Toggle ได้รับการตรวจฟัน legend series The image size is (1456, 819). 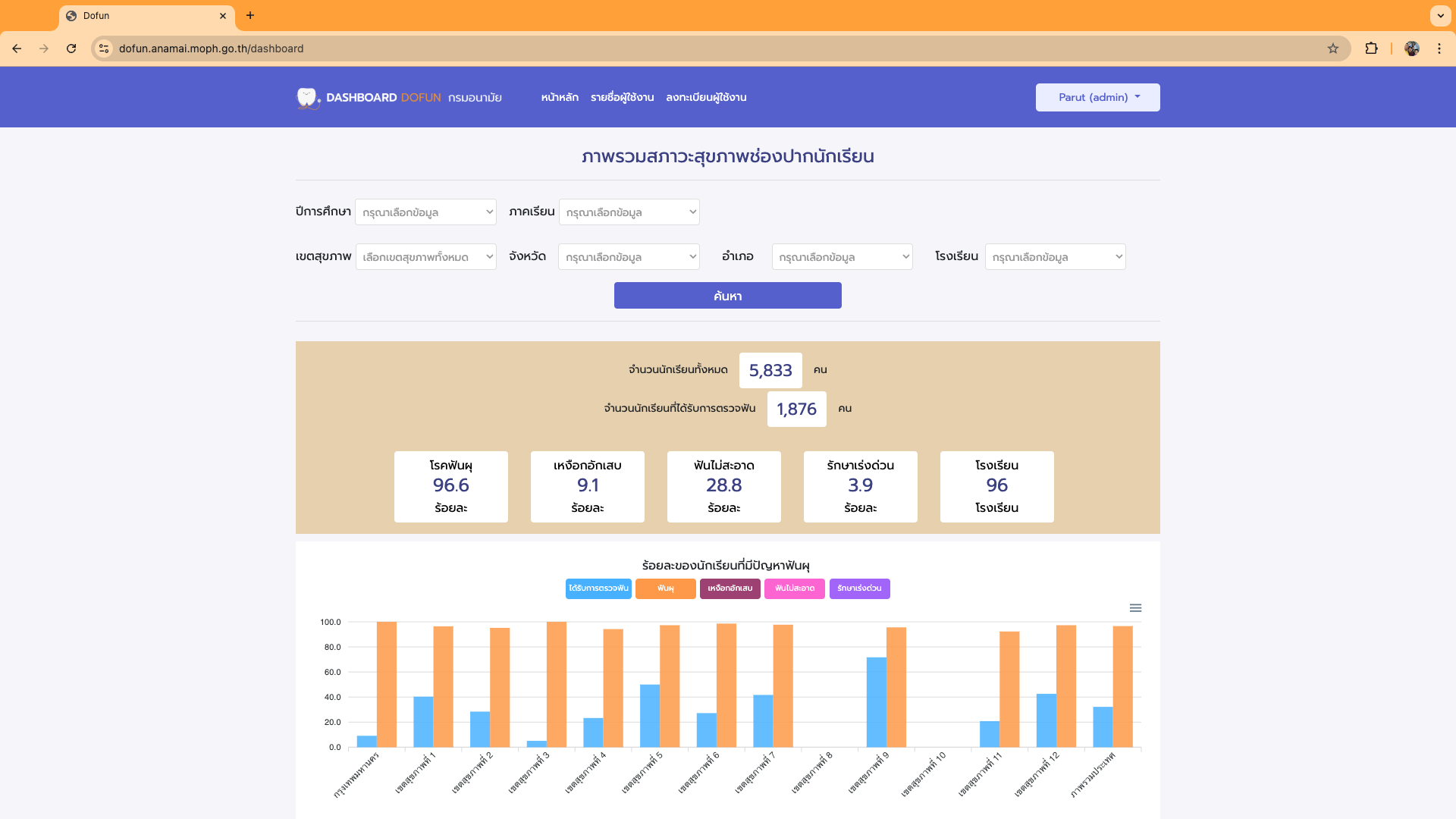click(598, 588)
